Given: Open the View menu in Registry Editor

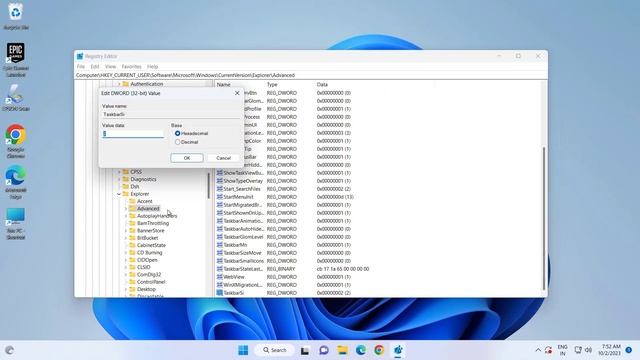Looking at the screenshot, I should [x=110, y=67].
